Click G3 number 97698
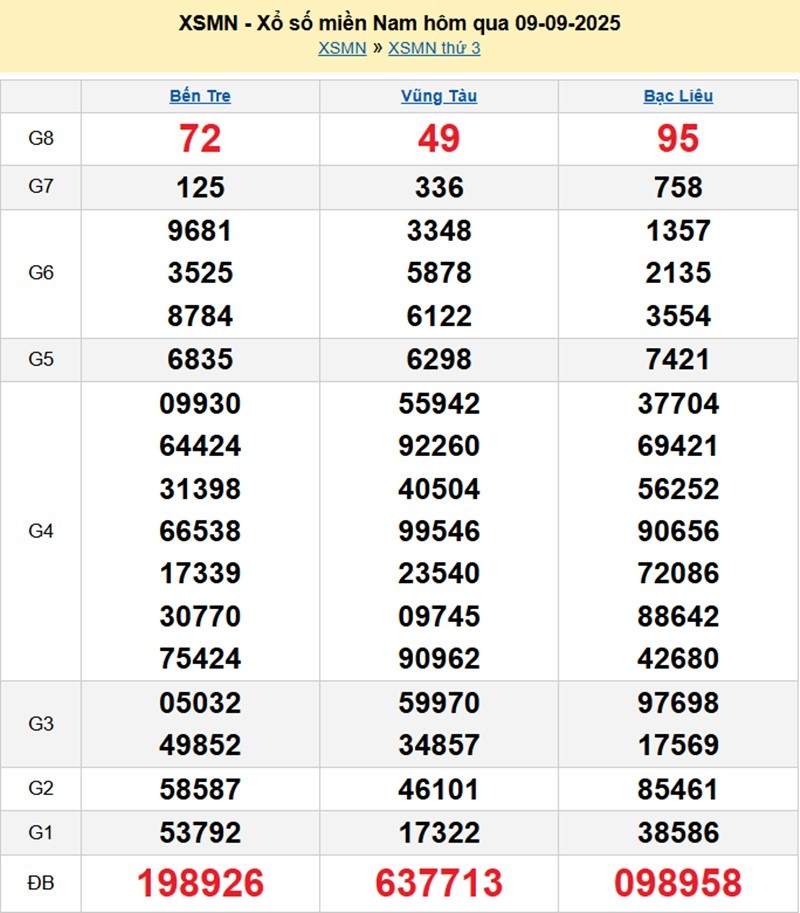The height and width of the screenshot is (913, 800). point(678,703)
